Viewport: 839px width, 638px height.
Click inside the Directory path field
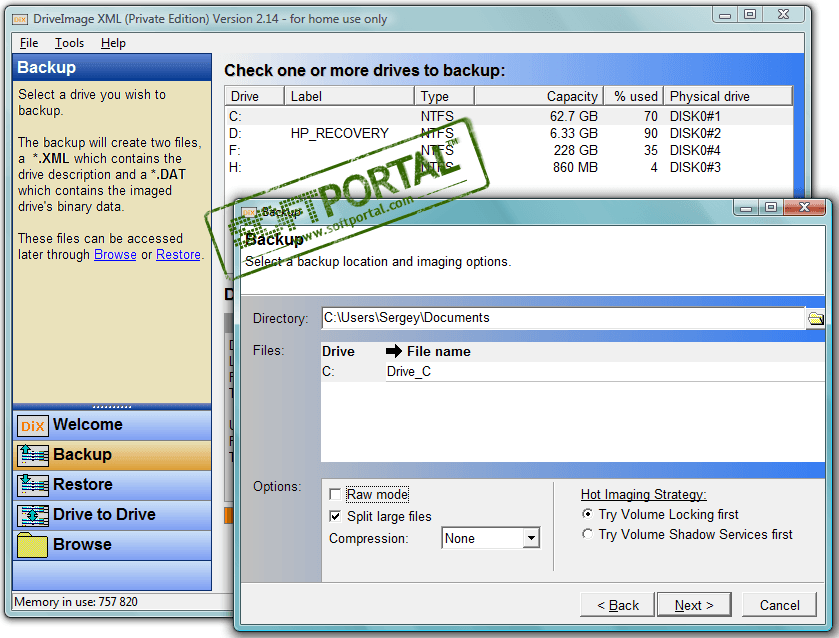click(x=563, y=318)
